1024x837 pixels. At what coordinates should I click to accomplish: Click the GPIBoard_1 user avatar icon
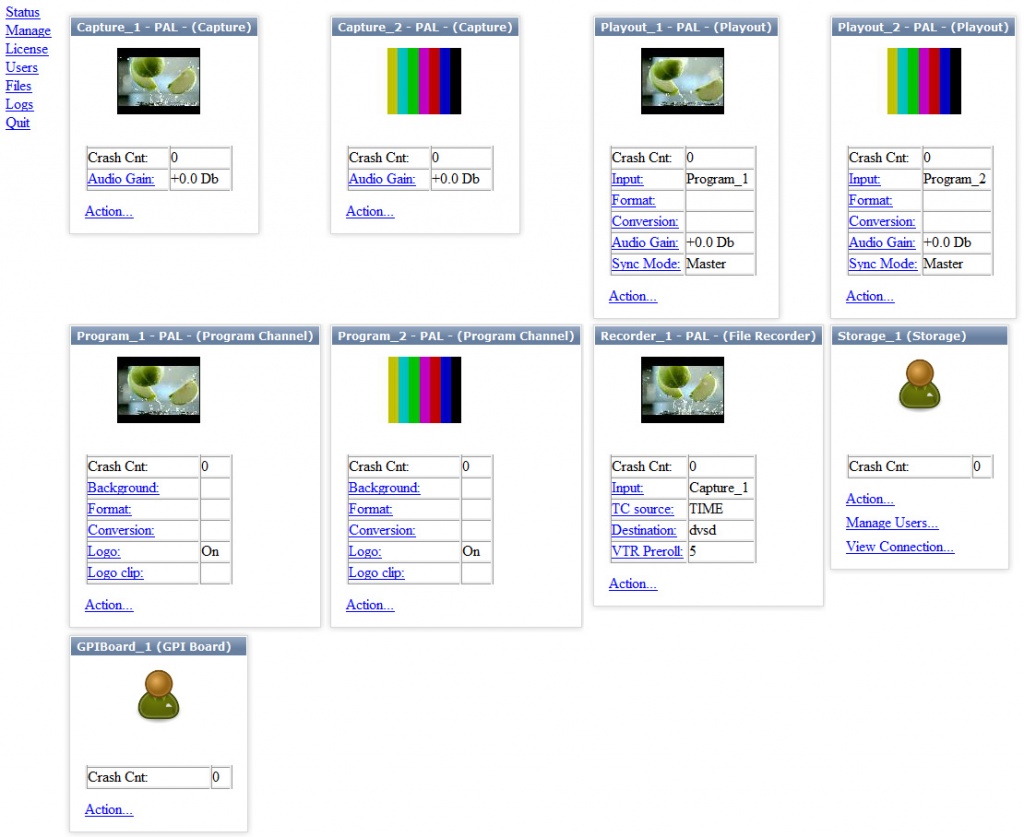[159, 695]
